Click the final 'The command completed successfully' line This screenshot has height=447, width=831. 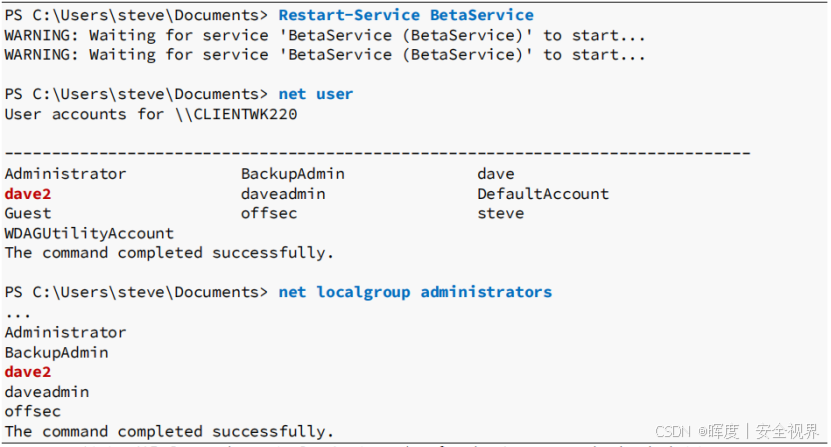click(169, 432)
